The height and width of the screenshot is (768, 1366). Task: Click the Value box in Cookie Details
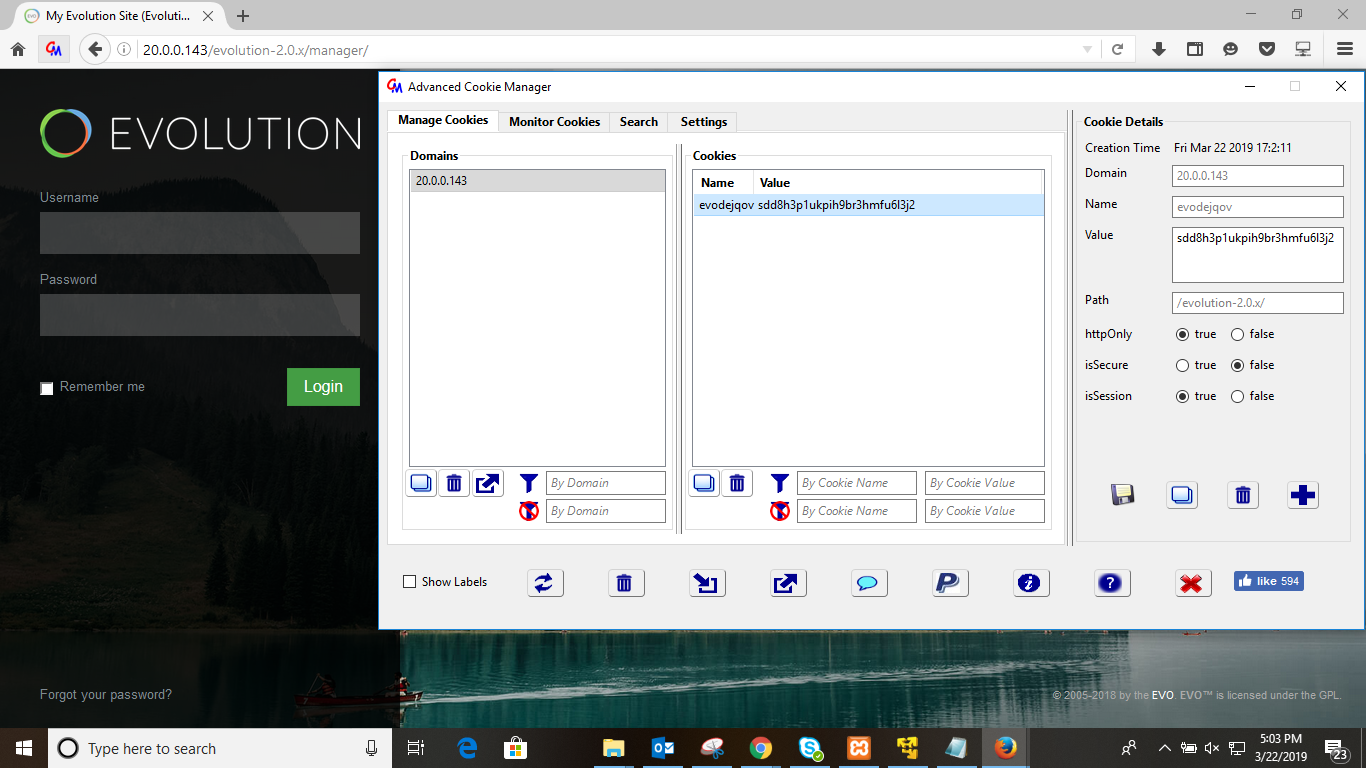(x=1257, y=255)
